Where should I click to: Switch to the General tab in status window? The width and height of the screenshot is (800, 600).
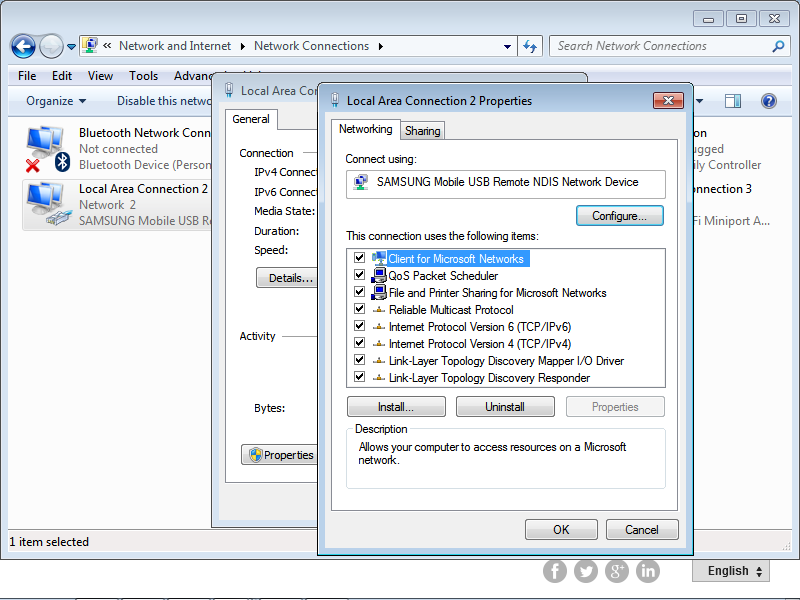(x=251, y=119)
